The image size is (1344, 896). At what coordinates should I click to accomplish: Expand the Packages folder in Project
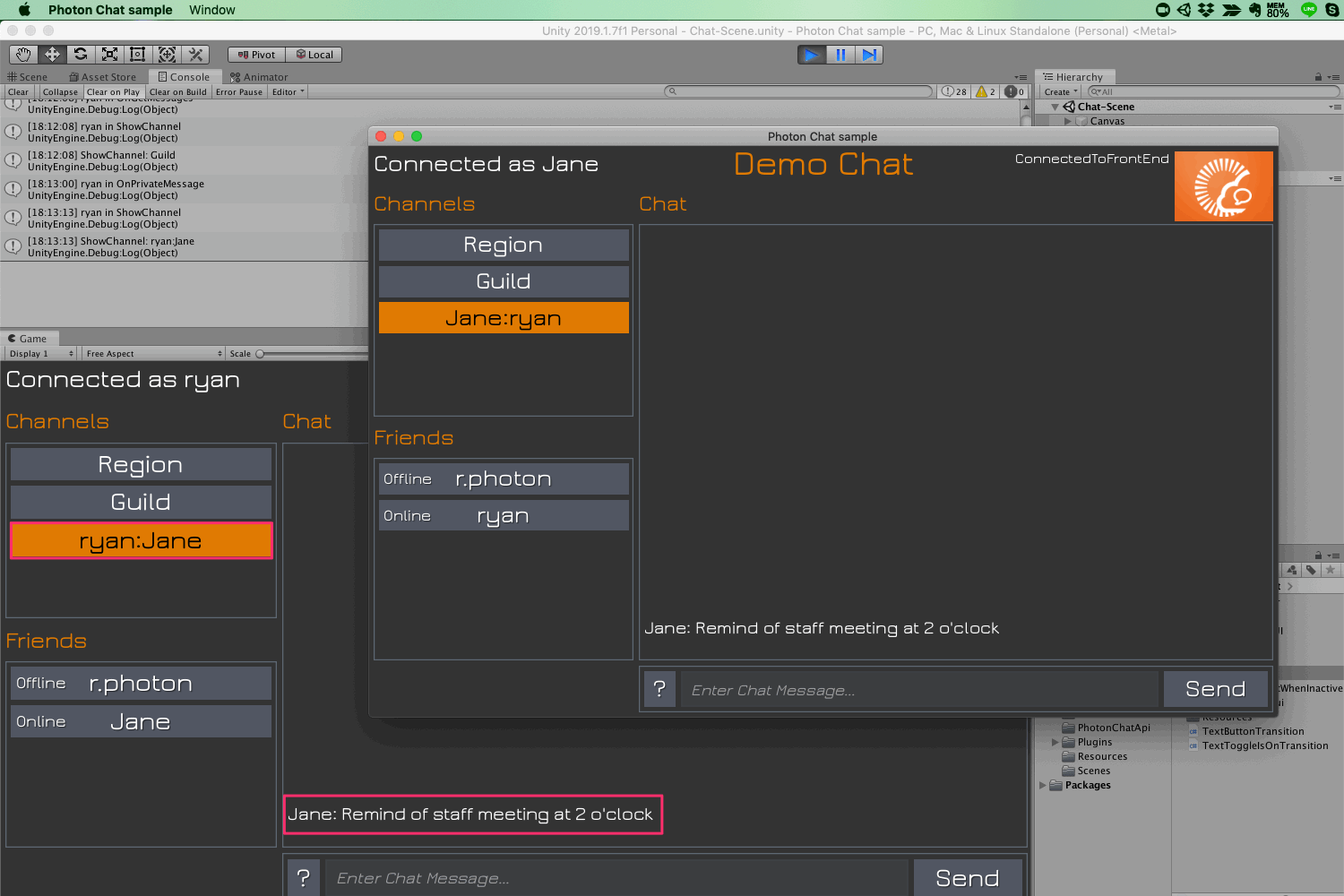pyautogui.click(x=1042, y=785)
